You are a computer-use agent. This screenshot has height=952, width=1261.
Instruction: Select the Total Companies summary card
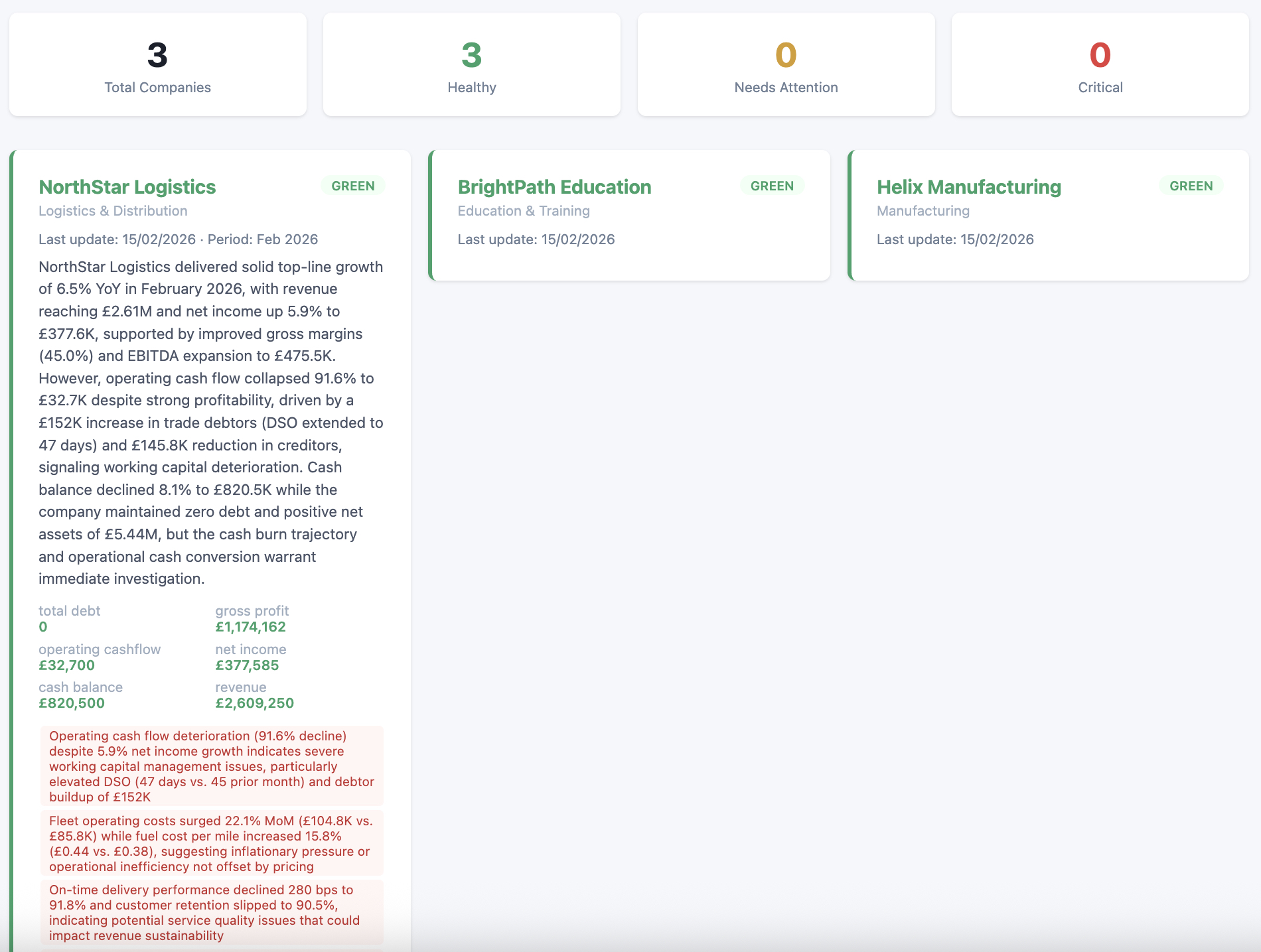click(157, 64)
